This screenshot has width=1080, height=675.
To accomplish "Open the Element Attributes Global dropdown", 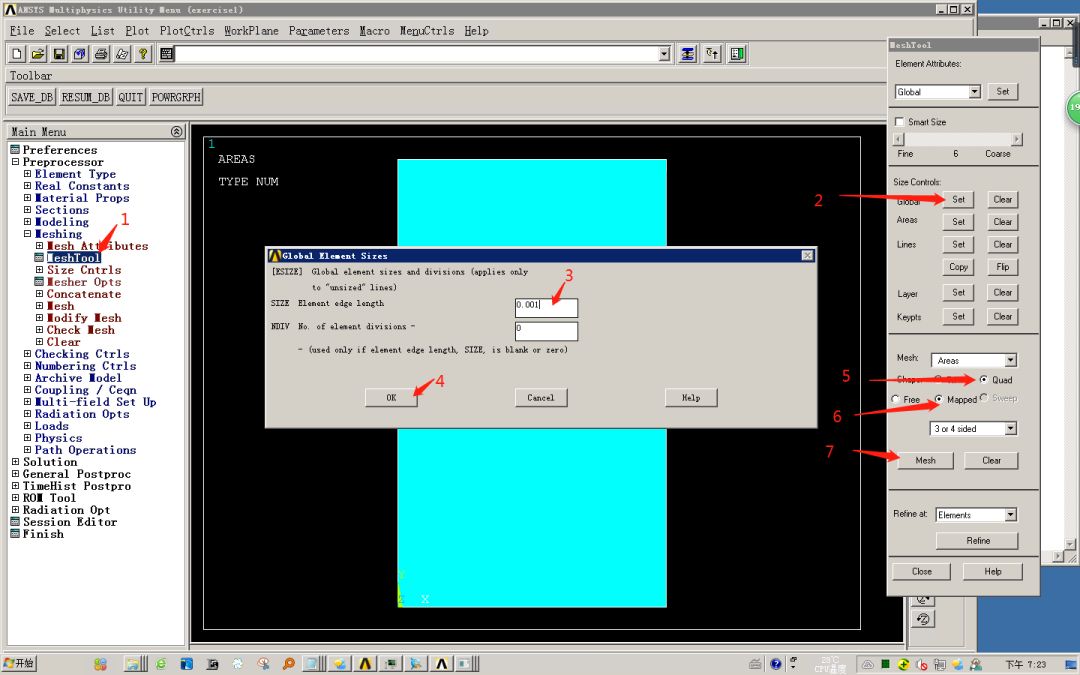I will click(975, 91).
